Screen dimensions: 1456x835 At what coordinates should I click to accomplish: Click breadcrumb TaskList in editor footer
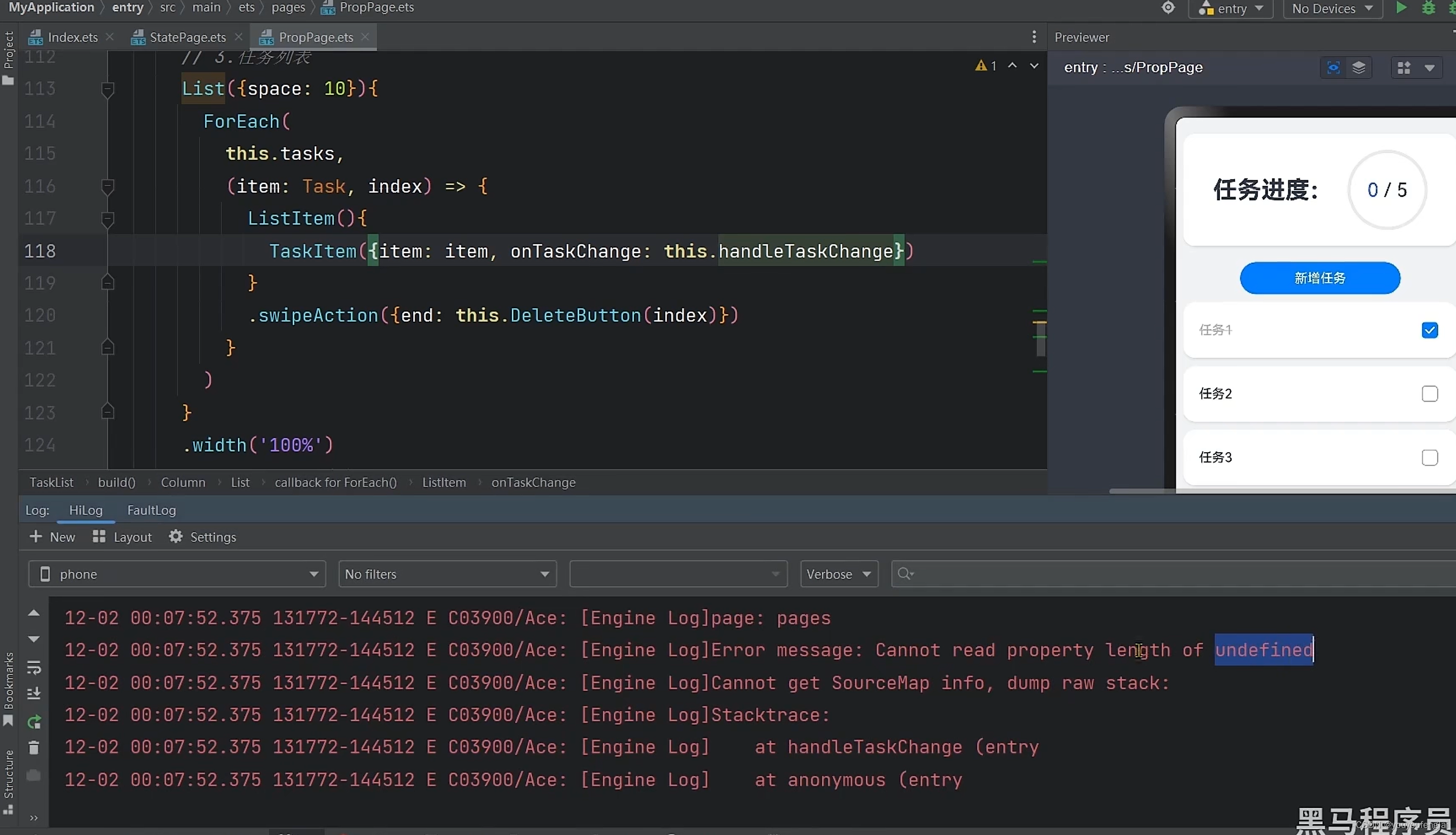pyautogui.click(x=52, y=482)
